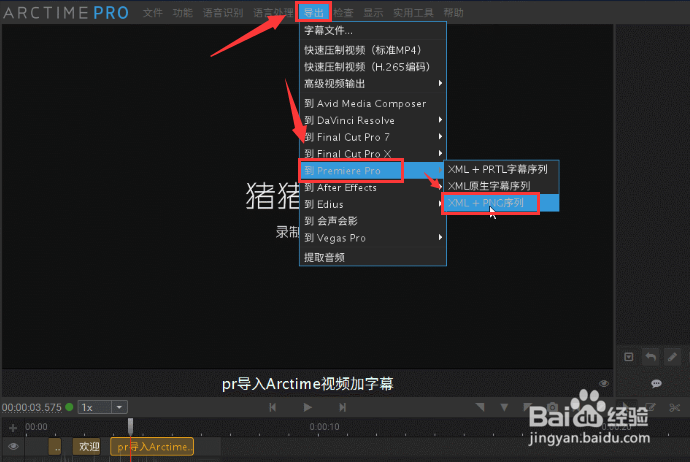Choose 到 Avid Media Composer
Image resolution: width=690 pixels, height=462 pixels.
373,103
